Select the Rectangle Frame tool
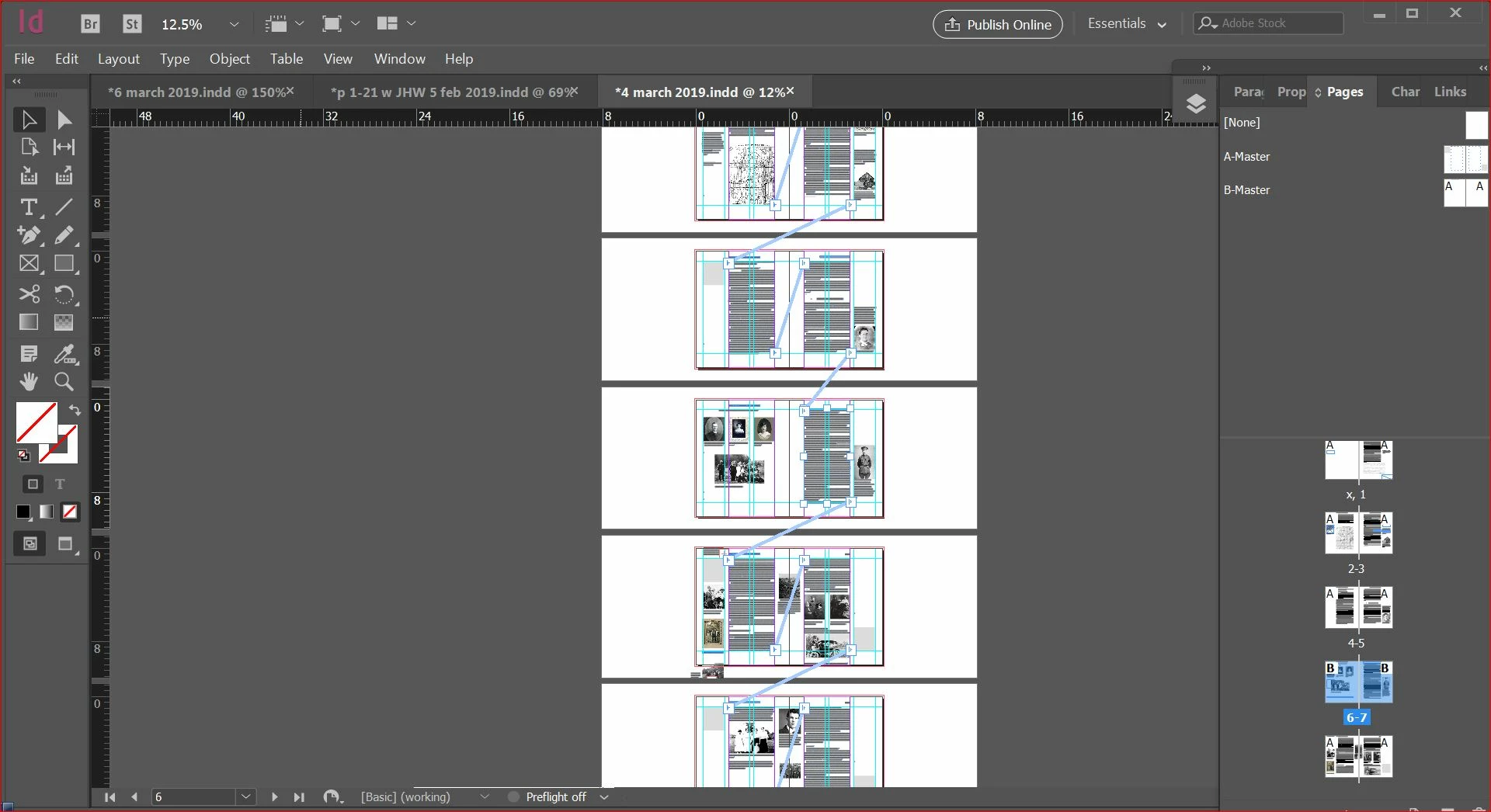 (29, 264)
